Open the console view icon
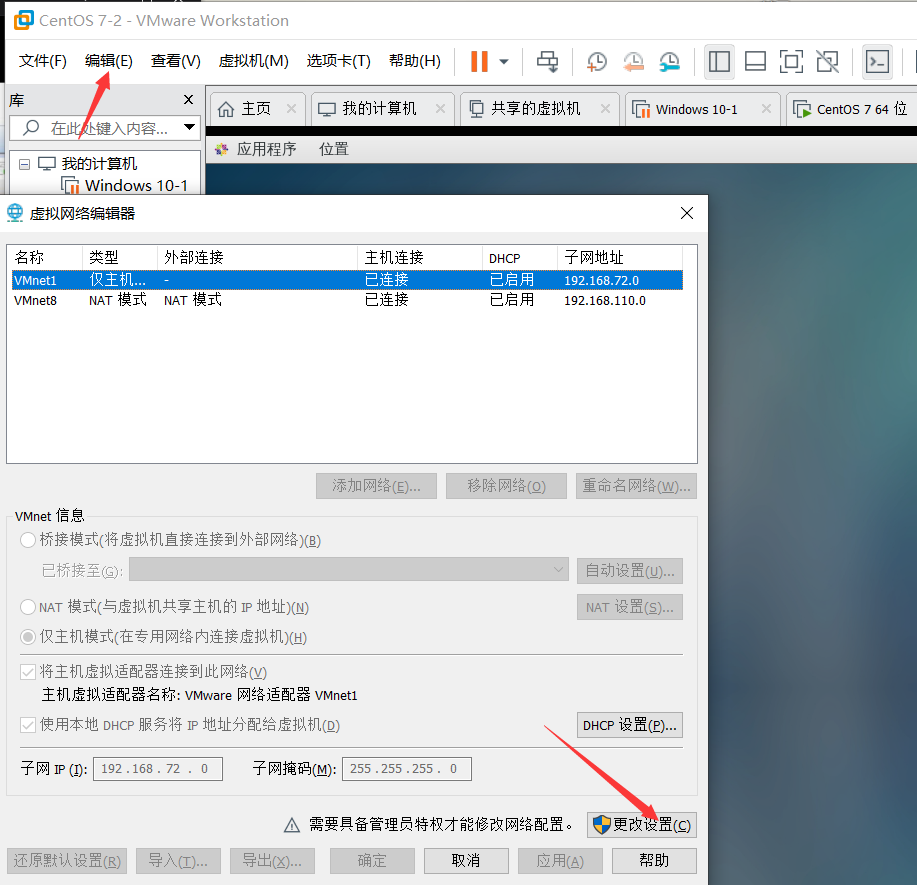The image size is (917, 885). click(x=877, y=61)
